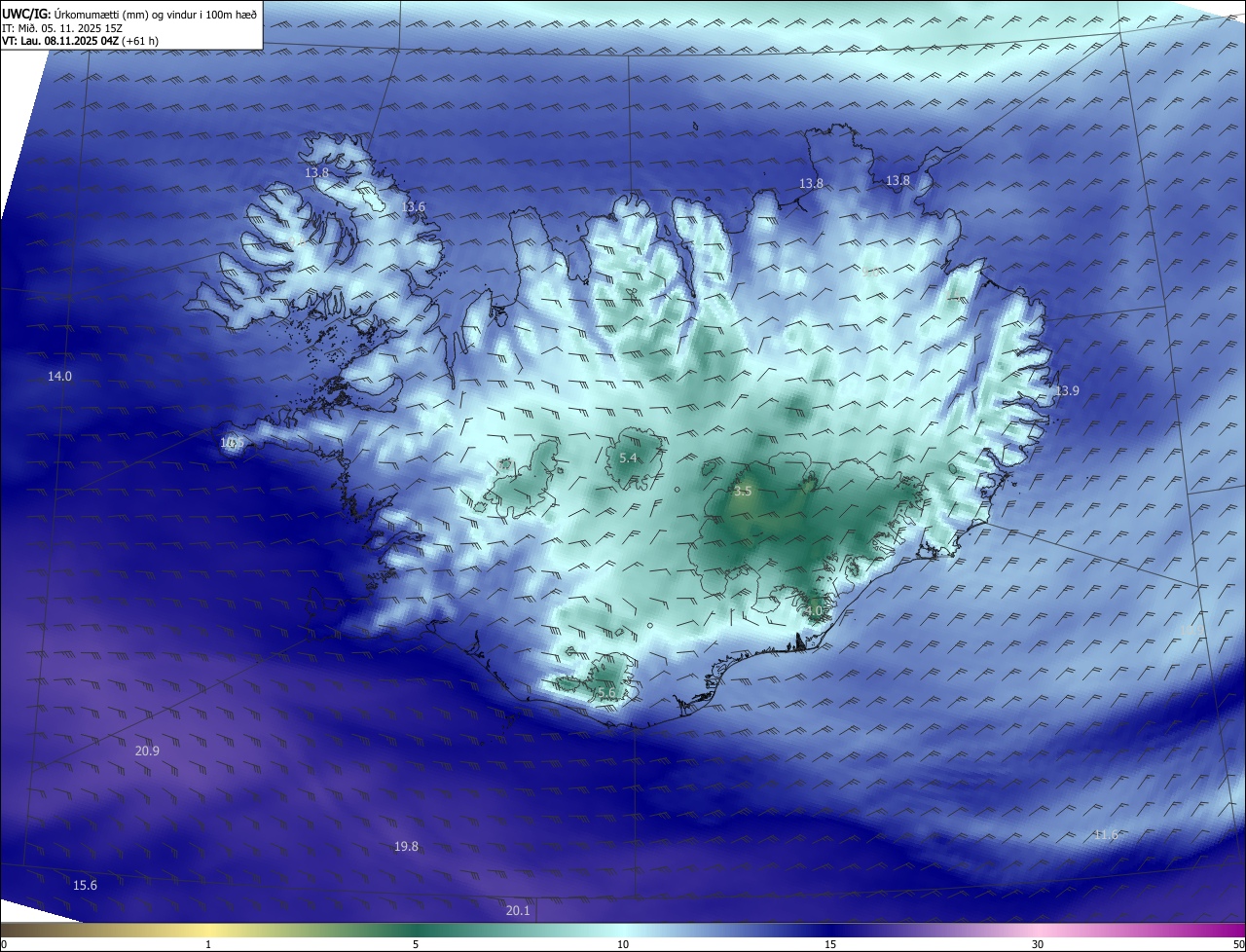The image size is (1246, 952).
Task: Select the initial time line 'IT: Mið. 05. 11. 2025 15Z'
Action: (61, 28)
